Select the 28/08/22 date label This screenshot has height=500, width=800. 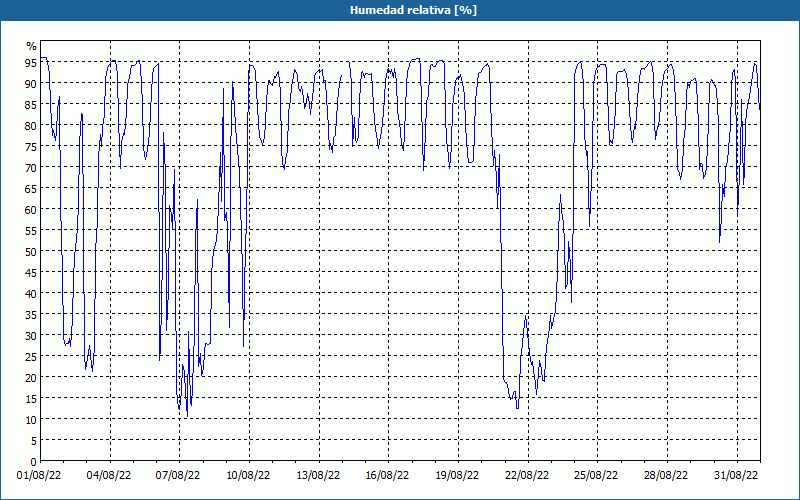tap(666, 476)
